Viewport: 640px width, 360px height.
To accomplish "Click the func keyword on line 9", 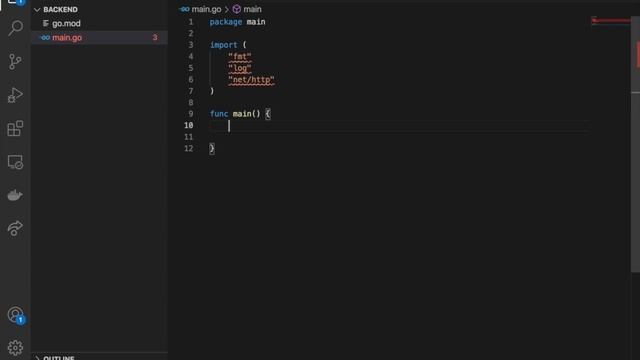I will (x=219, y=114).
